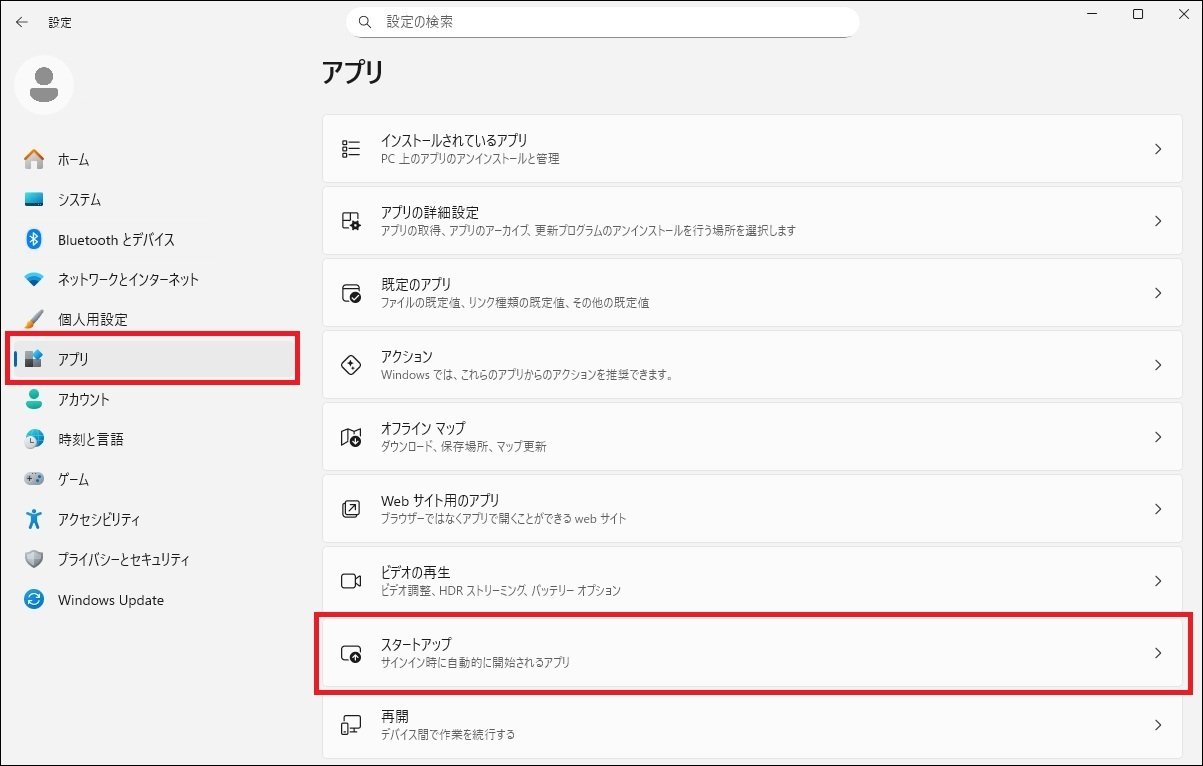Click the 既定のアプリ icon
Screen dimensions: 1203x766
351,293
